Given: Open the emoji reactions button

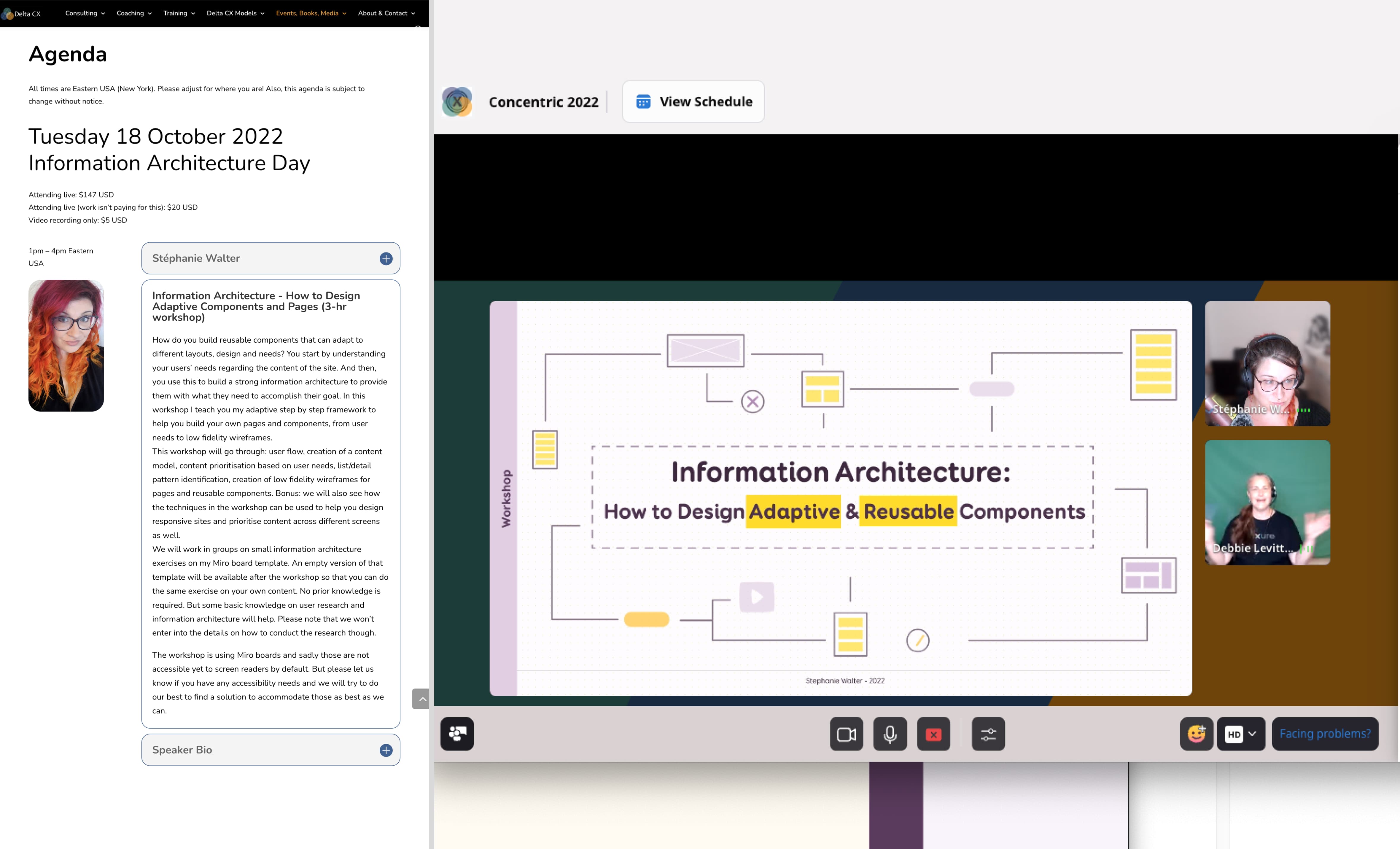Looking at the screenshot, I should coord(1196,734).
